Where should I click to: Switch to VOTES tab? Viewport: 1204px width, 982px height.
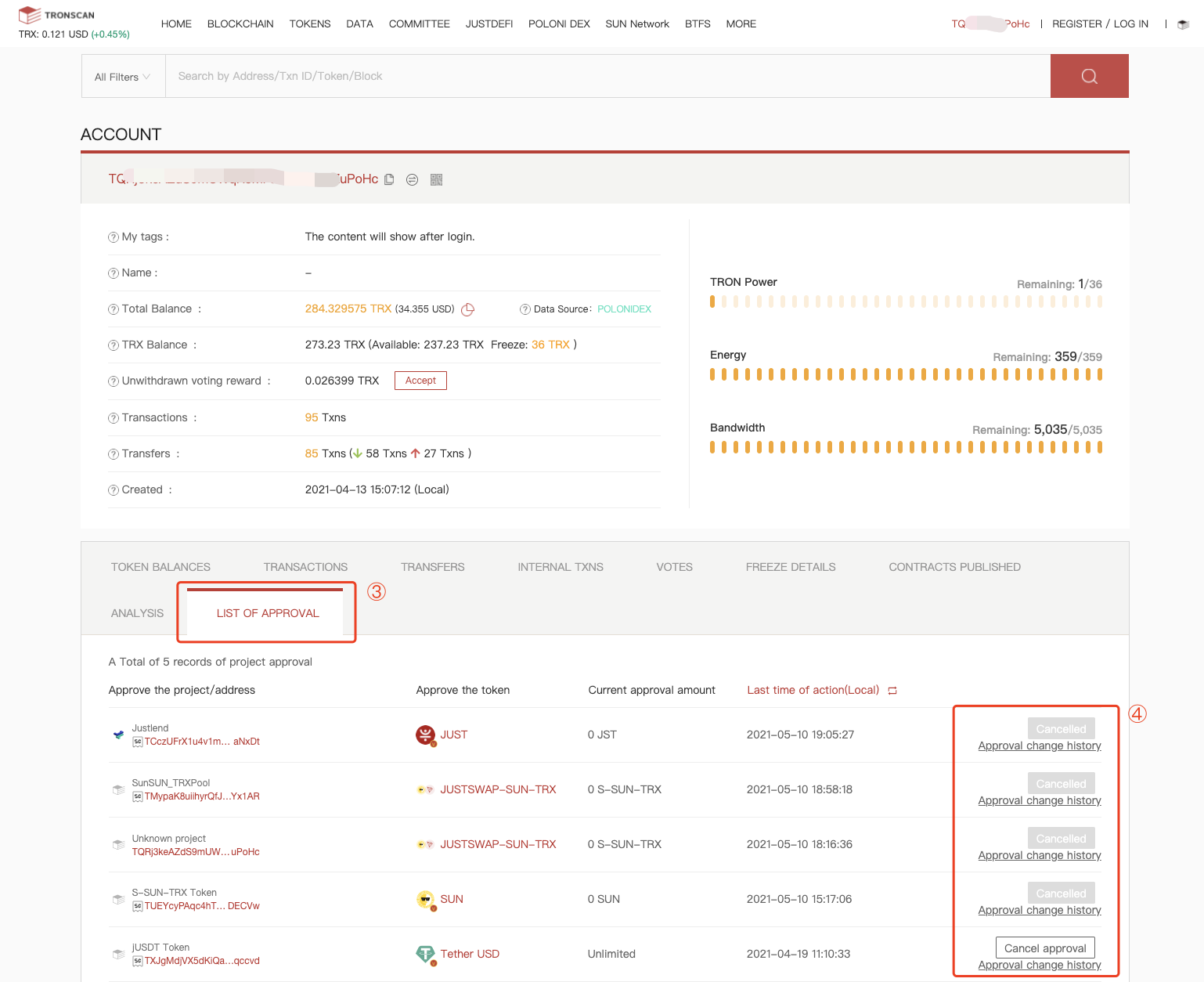(674, 567)
